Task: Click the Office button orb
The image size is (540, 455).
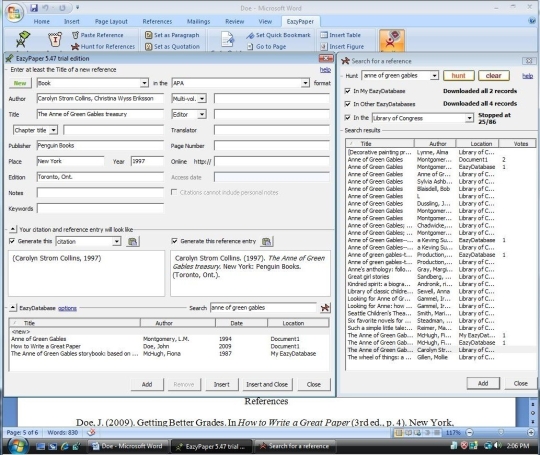Action: pos(14,13)
